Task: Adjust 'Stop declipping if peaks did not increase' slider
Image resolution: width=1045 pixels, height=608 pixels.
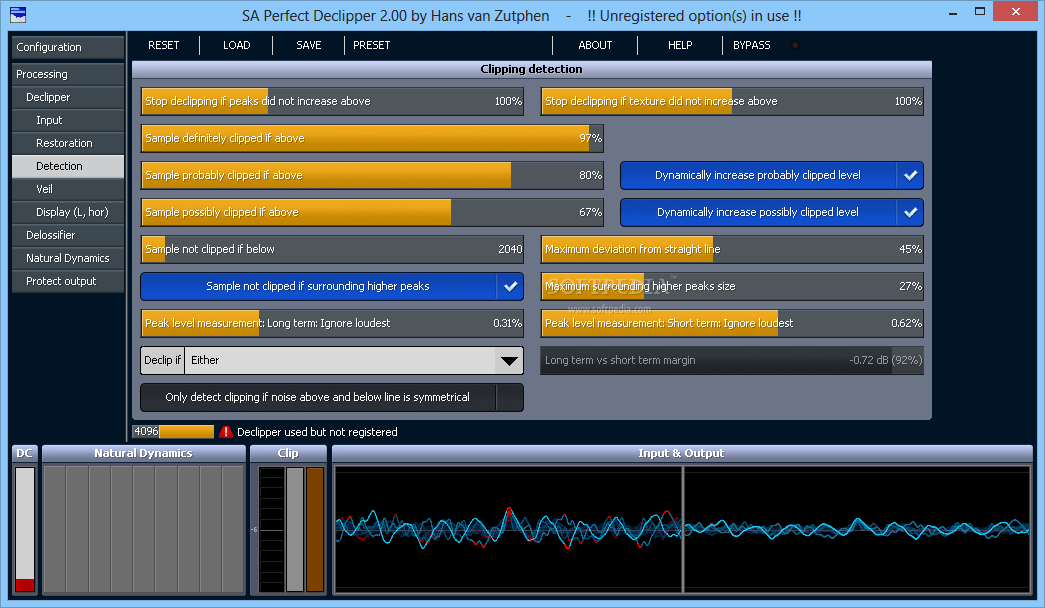Action: click(x=332, y=101)
